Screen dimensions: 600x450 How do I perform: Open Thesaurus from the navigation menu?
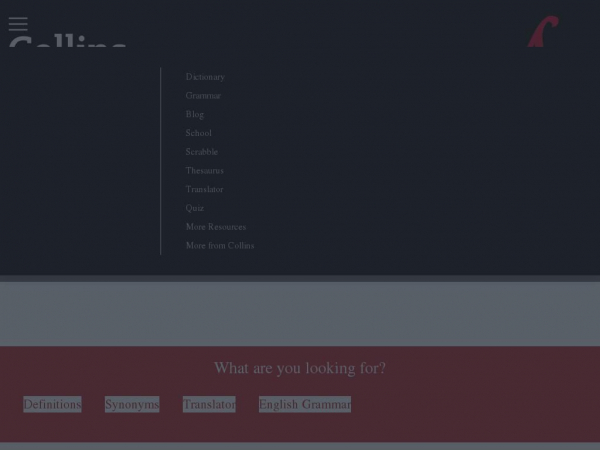pos(204,171)
